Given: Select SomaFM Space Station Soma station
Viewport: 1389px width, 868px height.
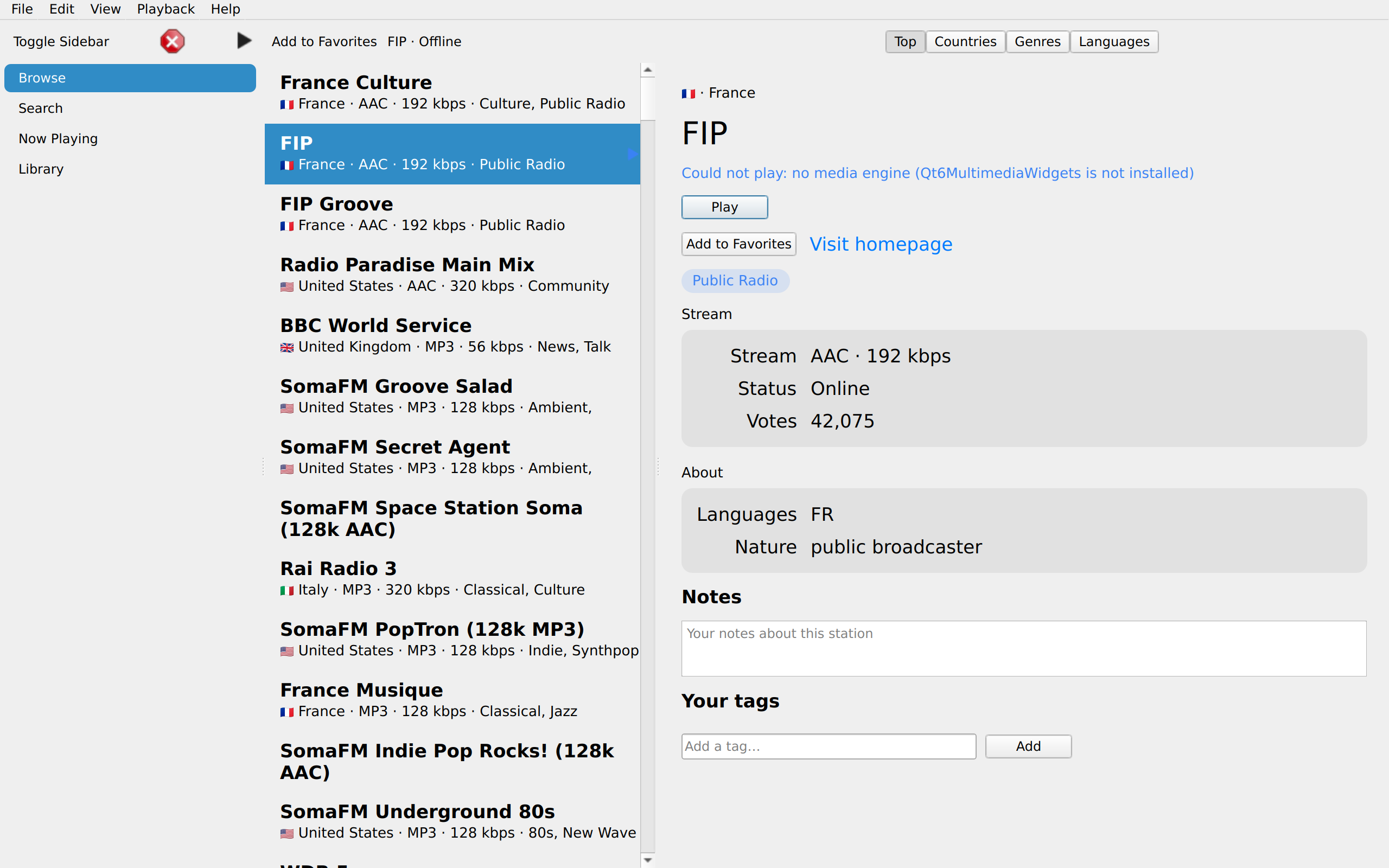Looking at the screenshot, I should [453, 519].
